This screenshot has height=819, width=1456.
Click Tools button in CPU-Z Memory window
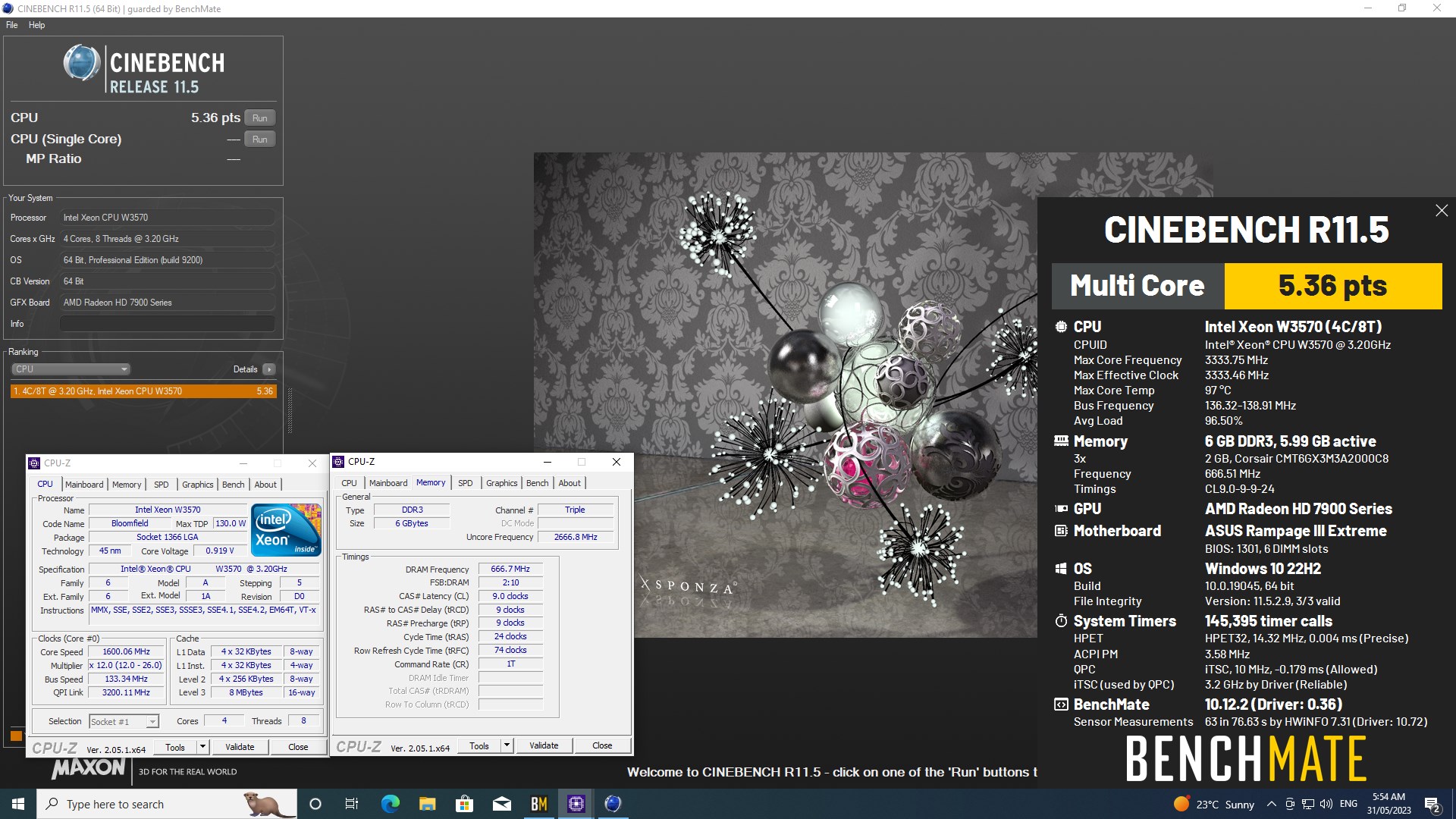tap(479, 745)
